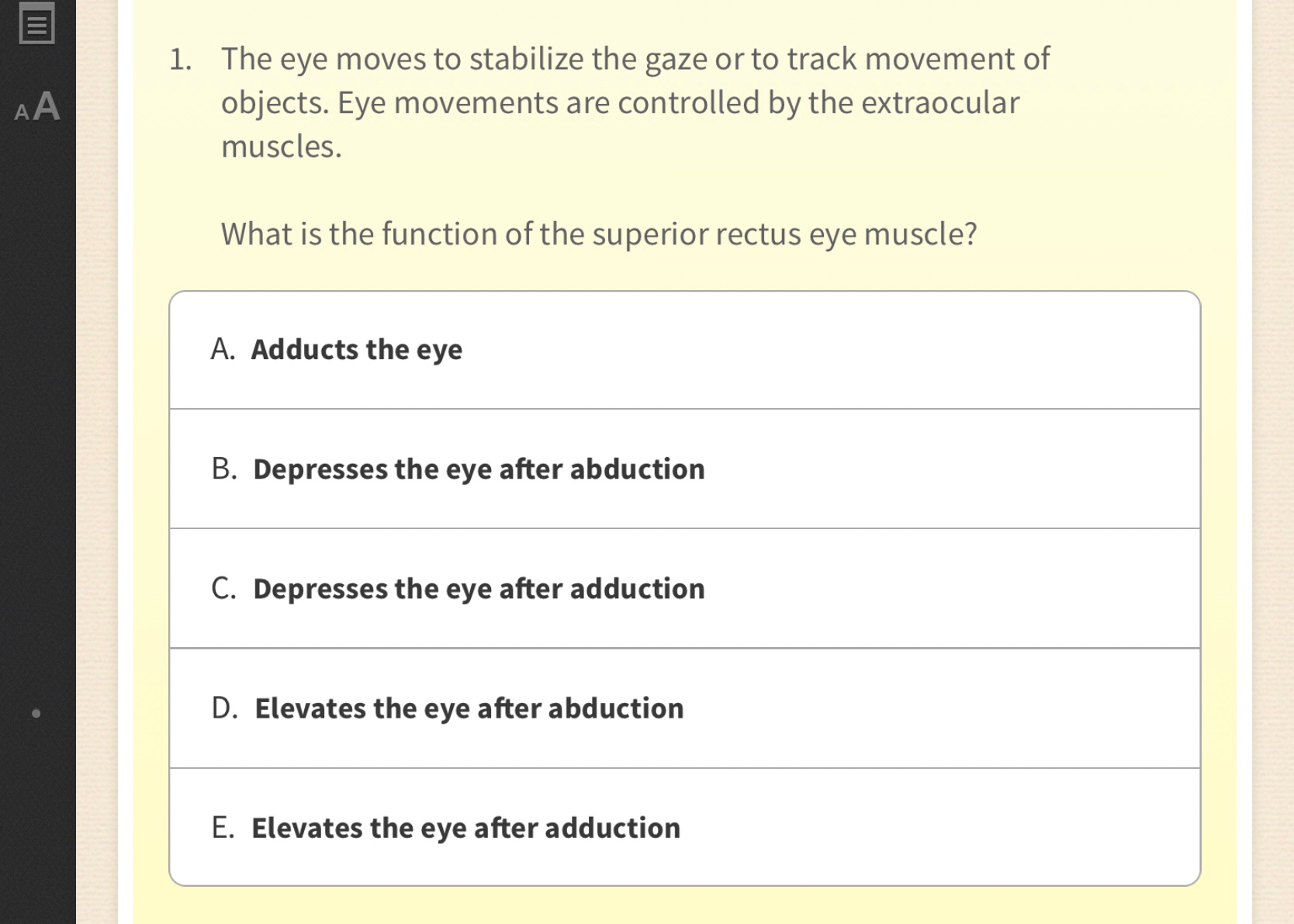The width and height of the screenshot is (1294, 924).
Task: Click the question number 1 marker
Action: coord(180,60)
